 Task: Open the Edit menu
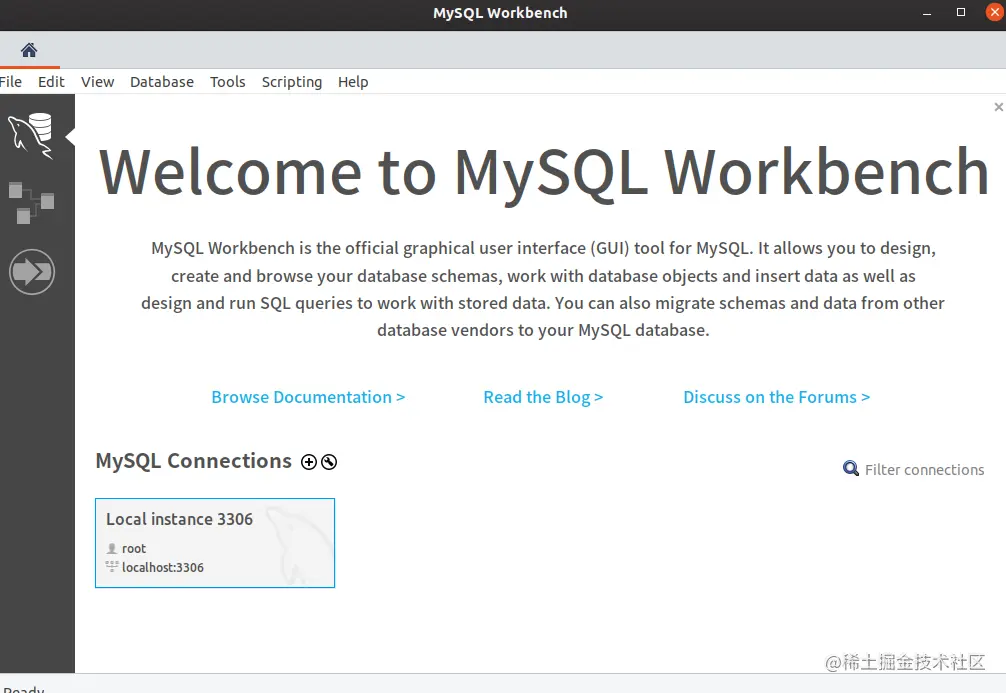coord(51,82)
